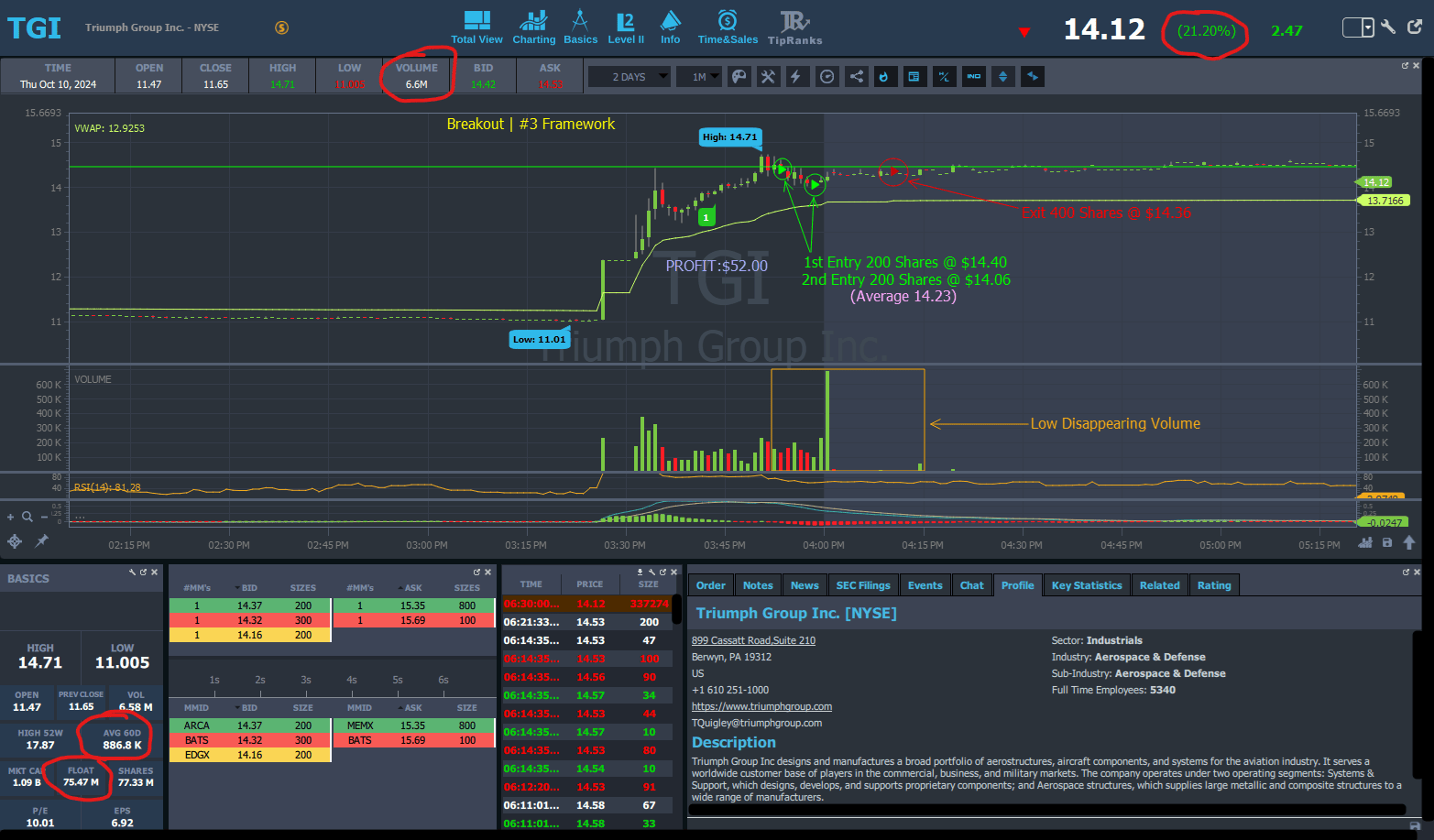Screen dimensions: 1434x840
Task: Open the TipRanks view
Action: pyautogui.click(x=794, y=27)
